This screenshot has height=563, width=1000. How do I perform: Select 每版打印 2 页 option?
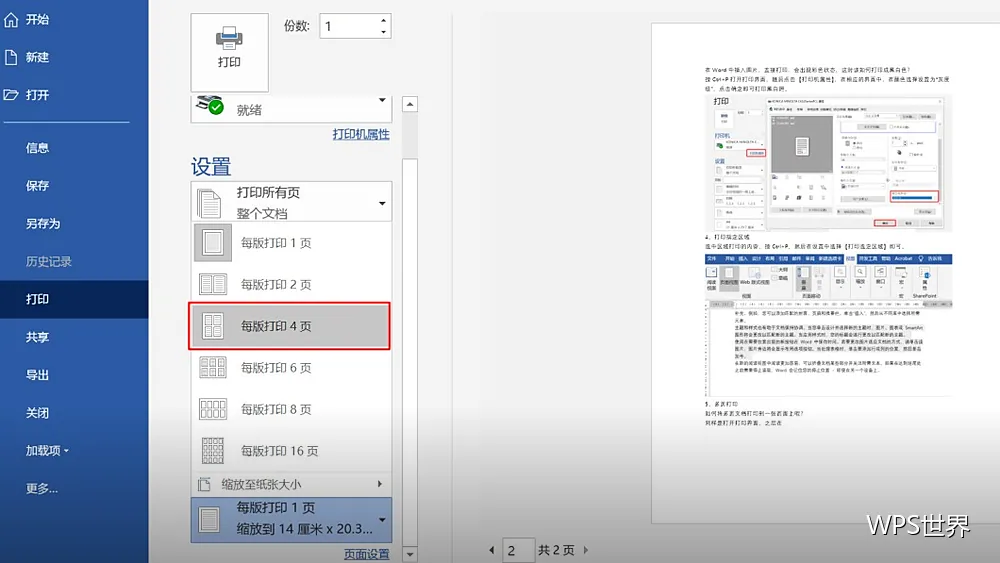(291, 284)
